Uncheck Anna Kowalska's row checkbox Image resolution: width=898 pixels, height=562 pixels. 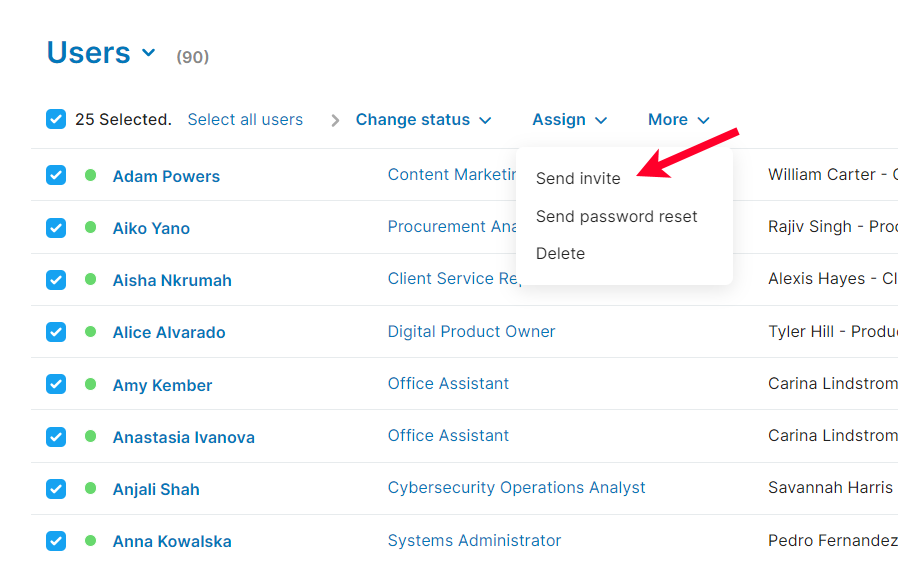[x=56, y=541]
